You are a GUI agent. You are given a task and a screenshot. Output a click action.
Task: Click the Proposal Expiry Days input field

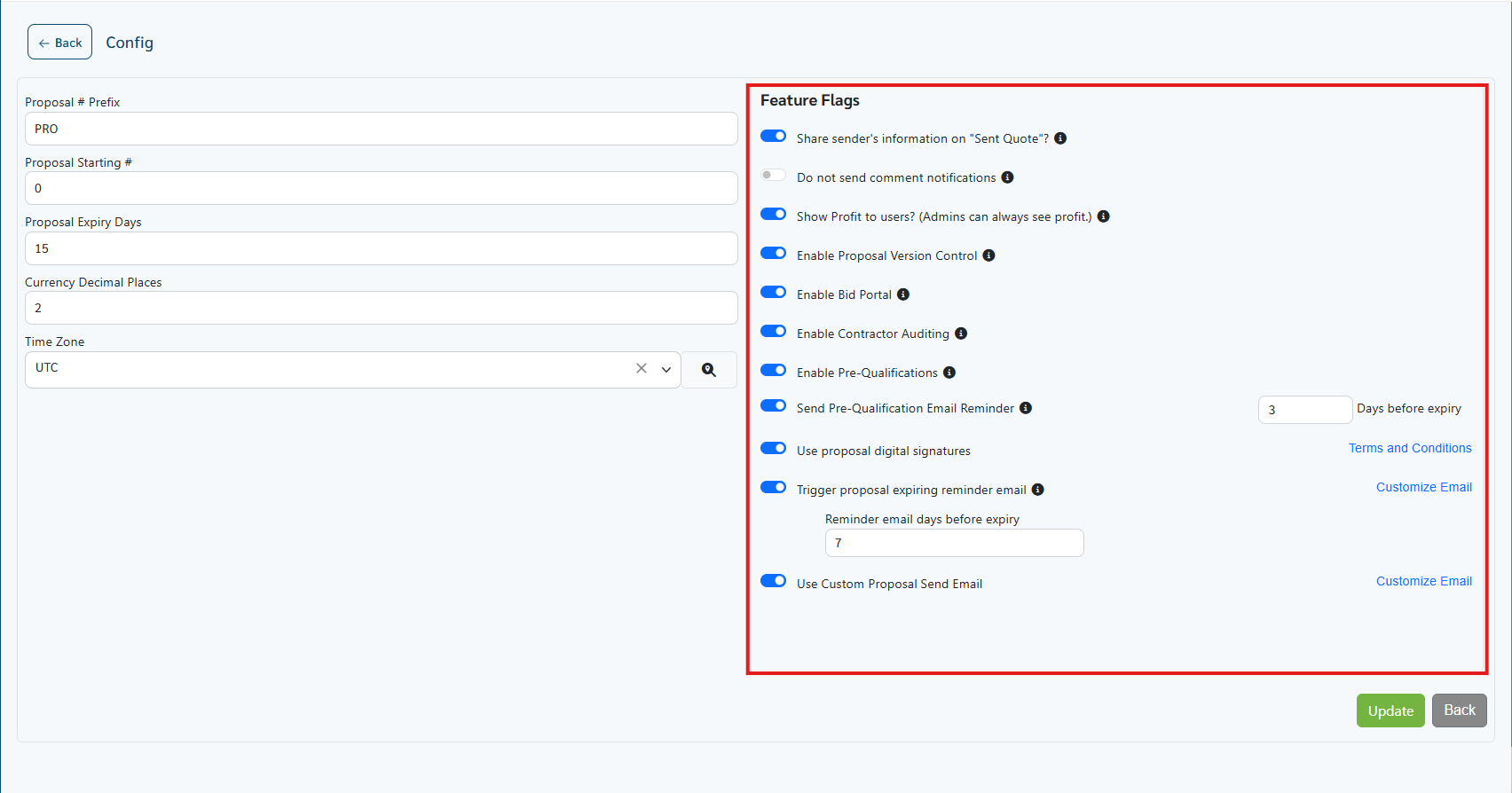[x=381, y=248]
